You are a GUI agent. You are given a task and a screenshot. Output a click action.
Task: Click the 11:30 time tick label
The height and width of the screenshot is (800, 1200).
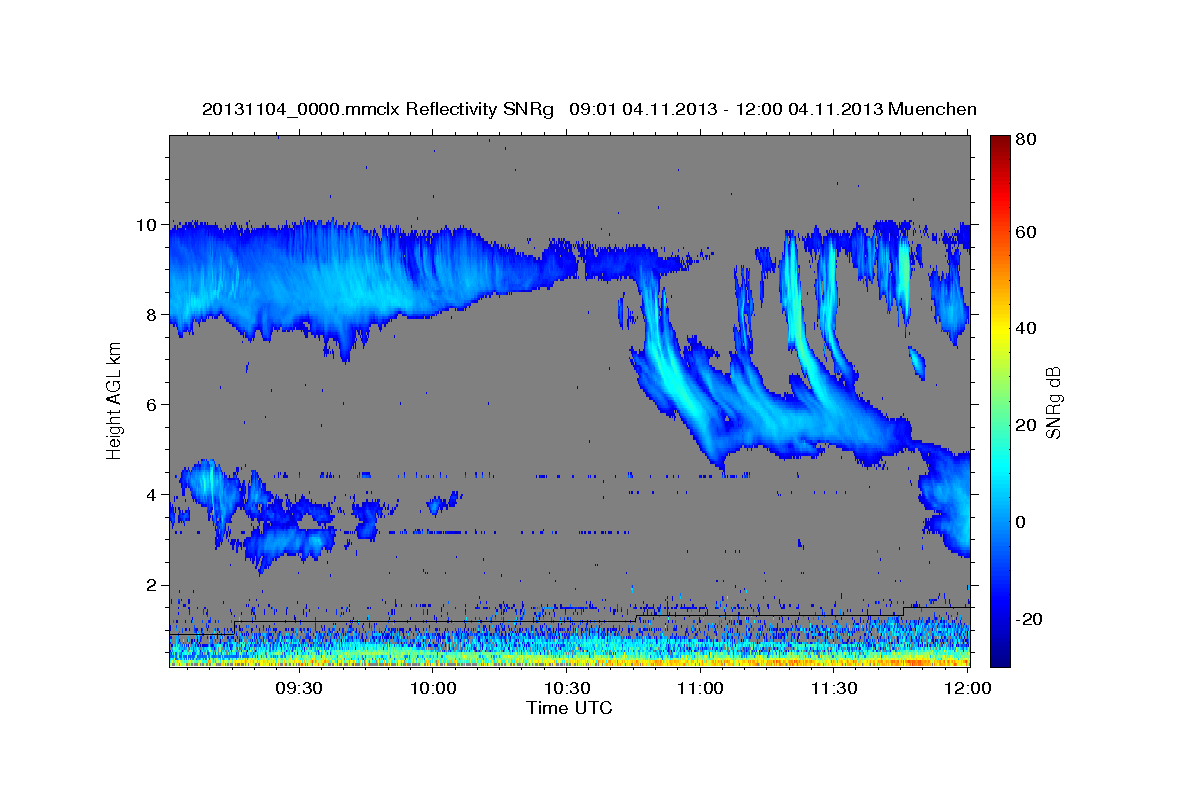(x=834, y=688)
